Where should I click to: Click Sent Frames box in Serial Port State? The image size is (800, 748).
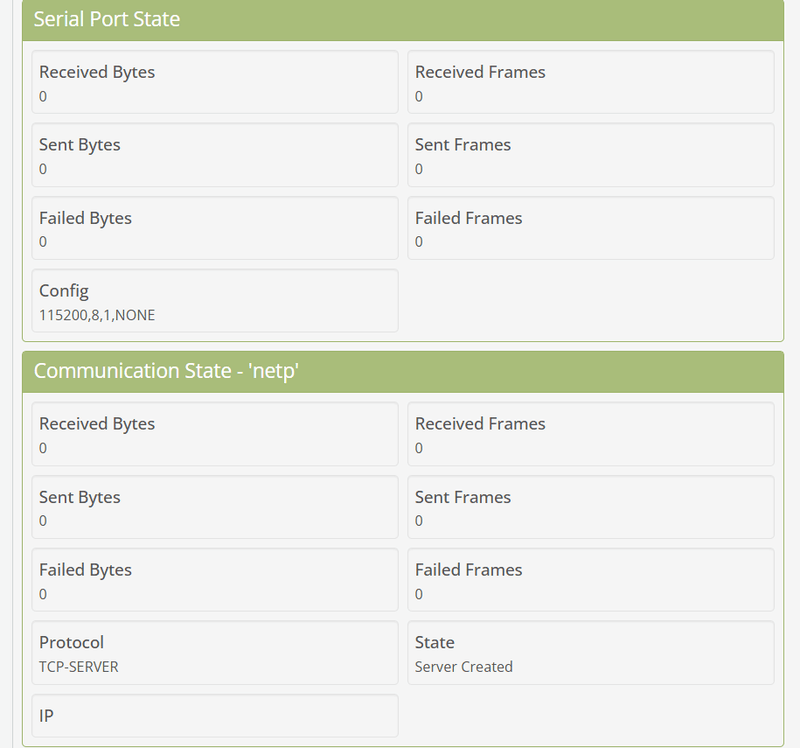pos(591,155)
